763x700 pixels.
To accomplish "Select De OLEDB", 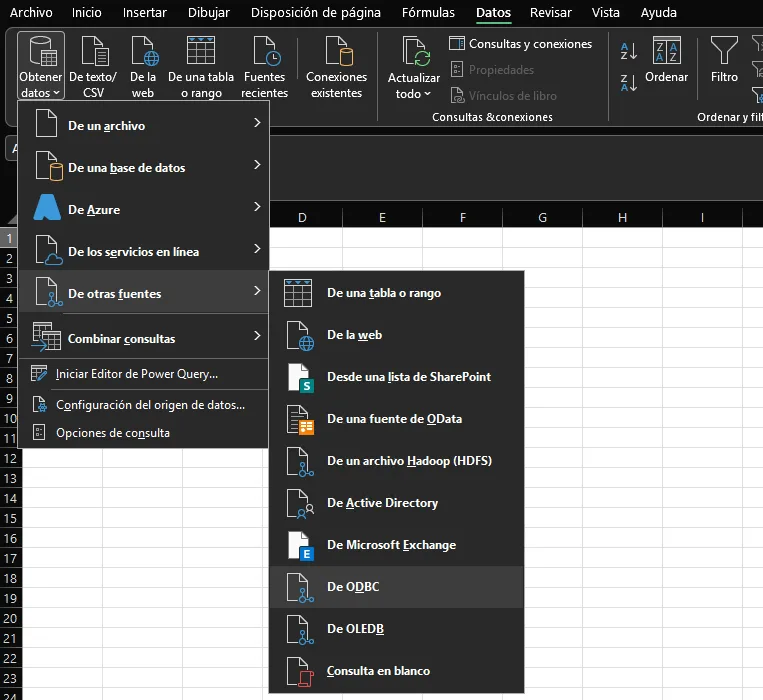I will click(397, 628).
